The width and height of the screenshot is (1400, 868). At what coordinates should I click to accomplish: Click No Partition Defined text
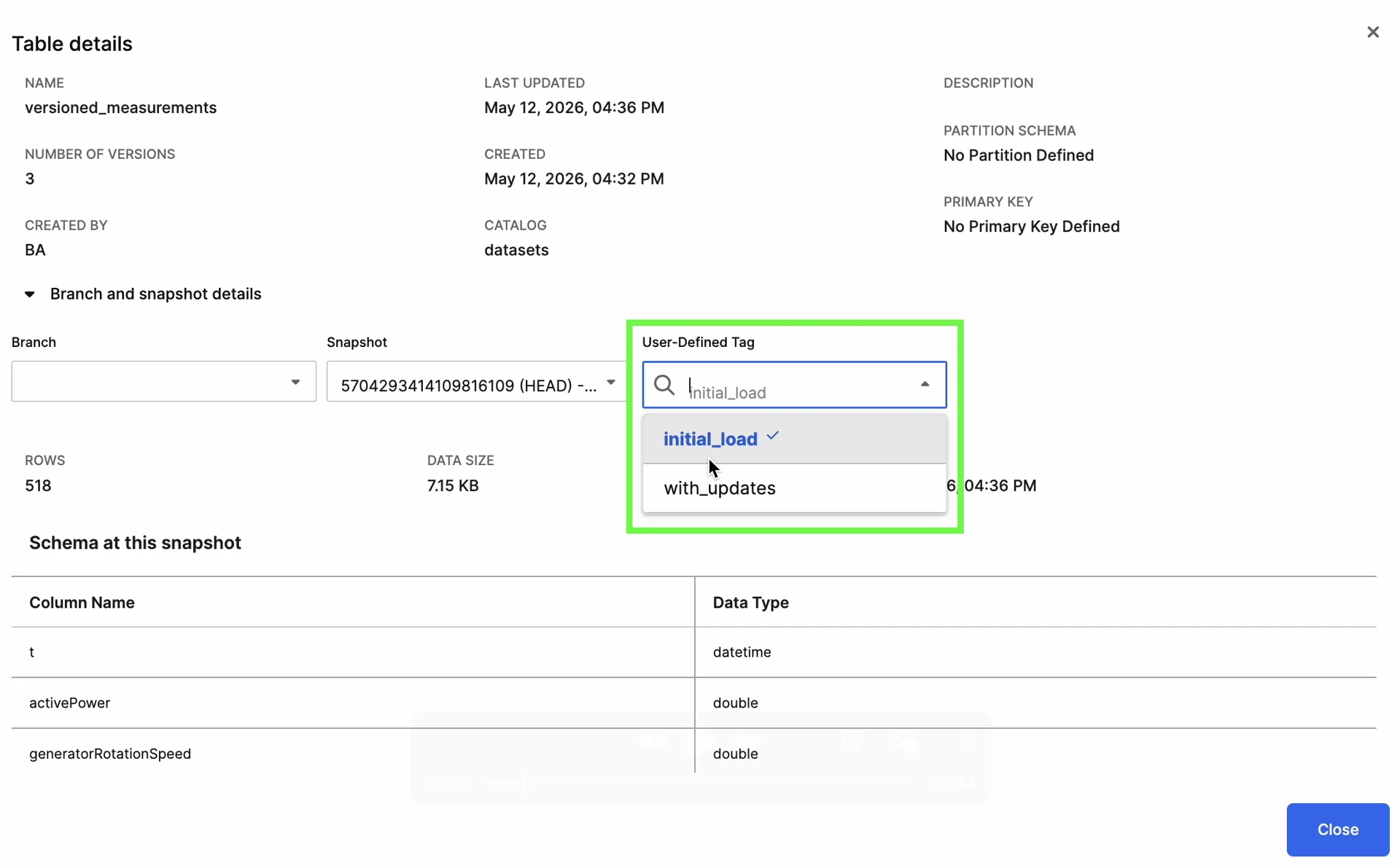[x=1018, y=155]
